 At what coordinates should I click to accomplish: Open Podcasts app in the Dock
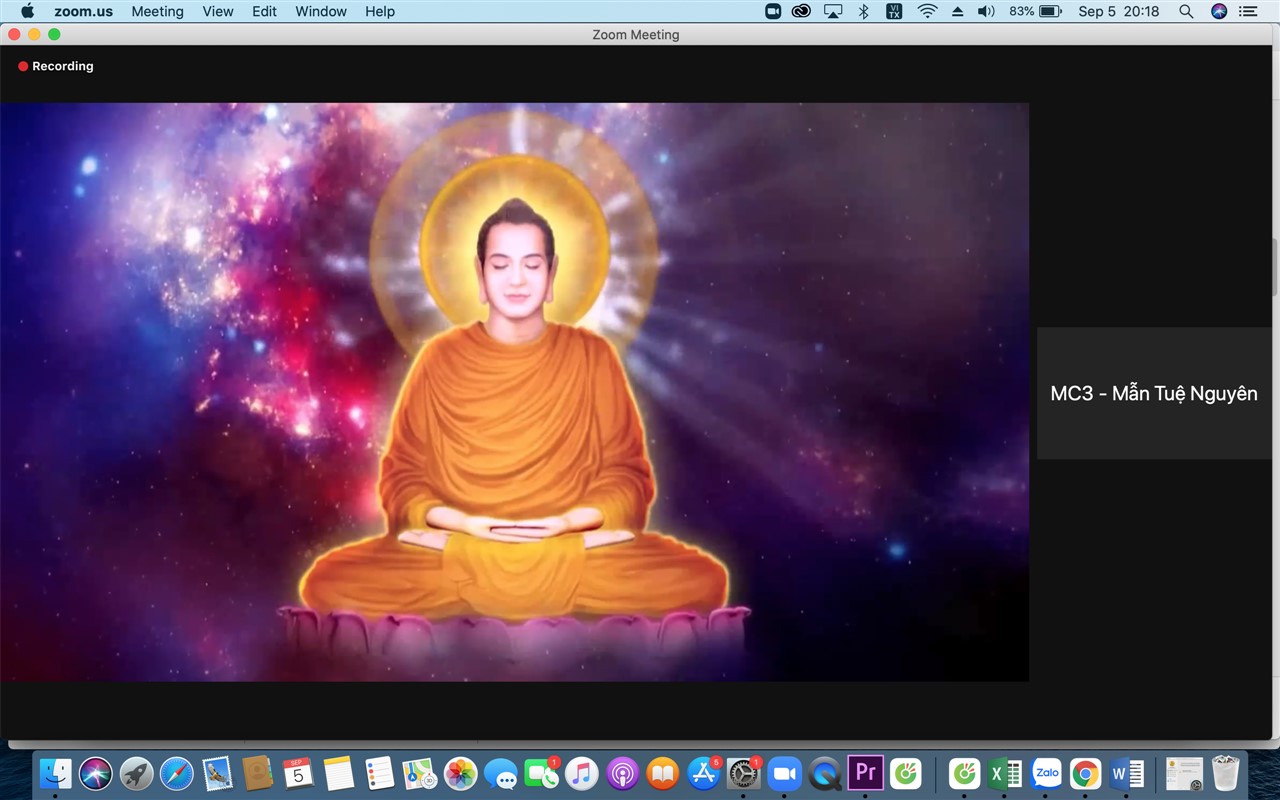tap(622, 773)
